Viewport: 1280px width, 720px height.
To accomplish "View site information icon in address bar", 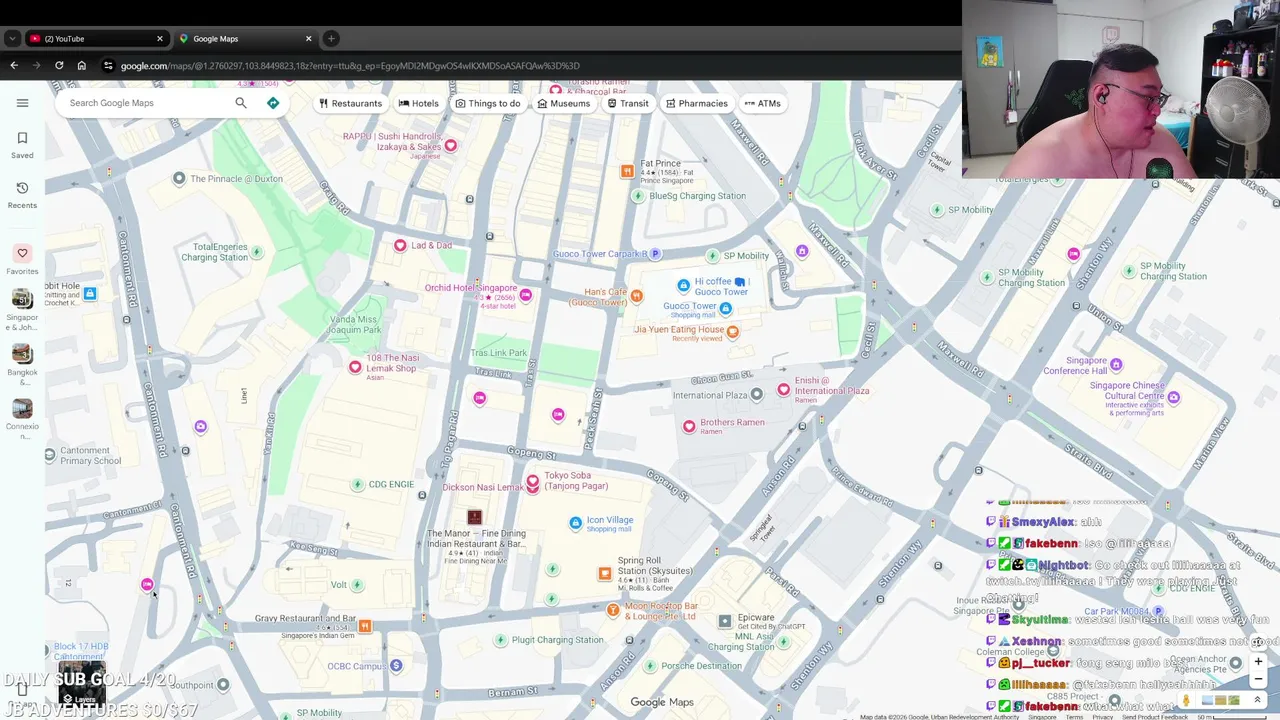I will (108, 66).
